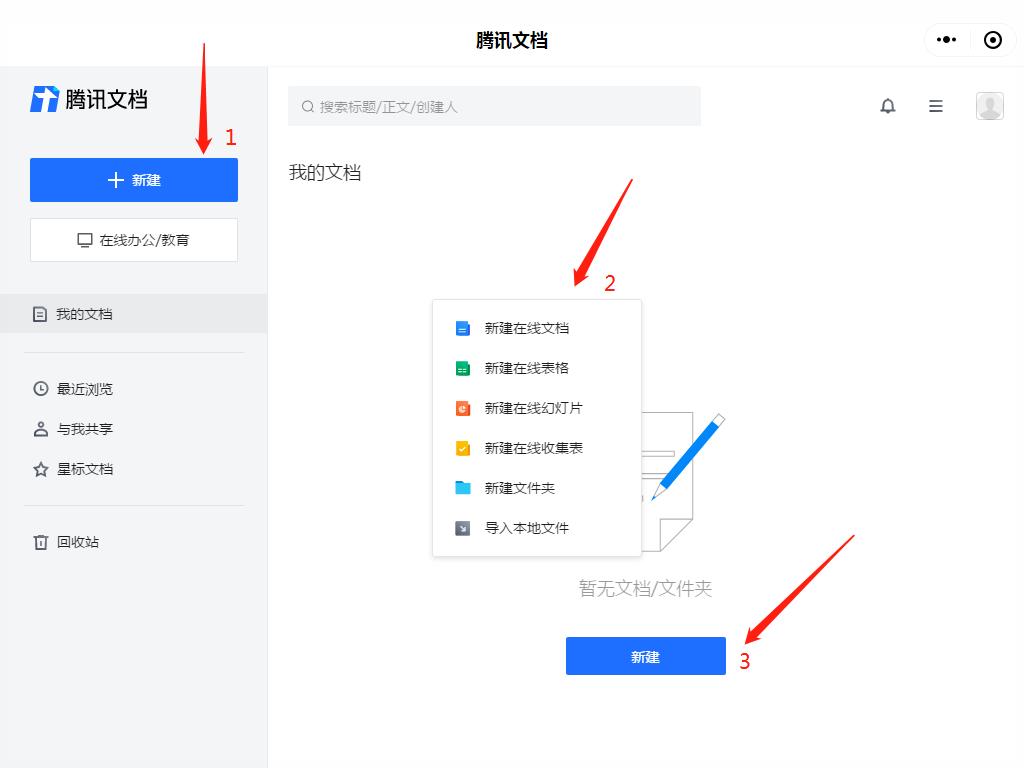1024x768 pixels.
Task: Choose 导入本地文件 from the menu
Action: (537, 528)
